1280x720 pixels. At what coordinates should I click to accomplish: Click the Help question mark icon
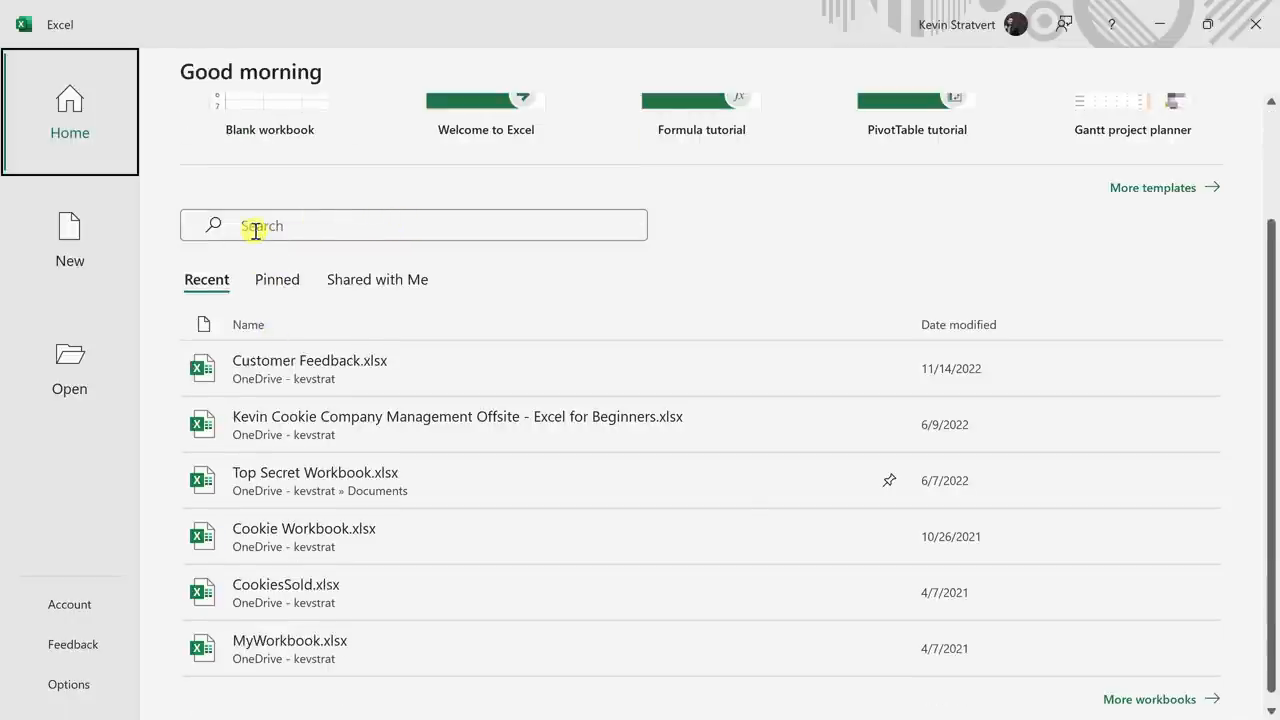[x=1111, y=24]
